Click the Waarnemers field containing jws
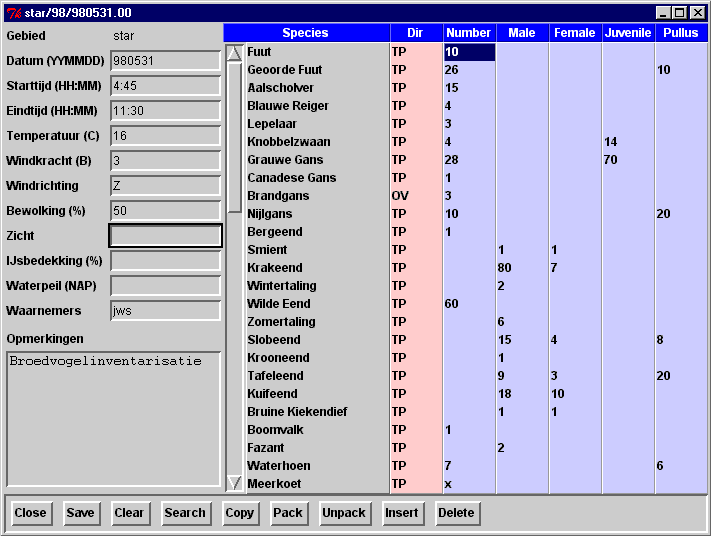This screenshot has height=536, width=711. [165, 311]
